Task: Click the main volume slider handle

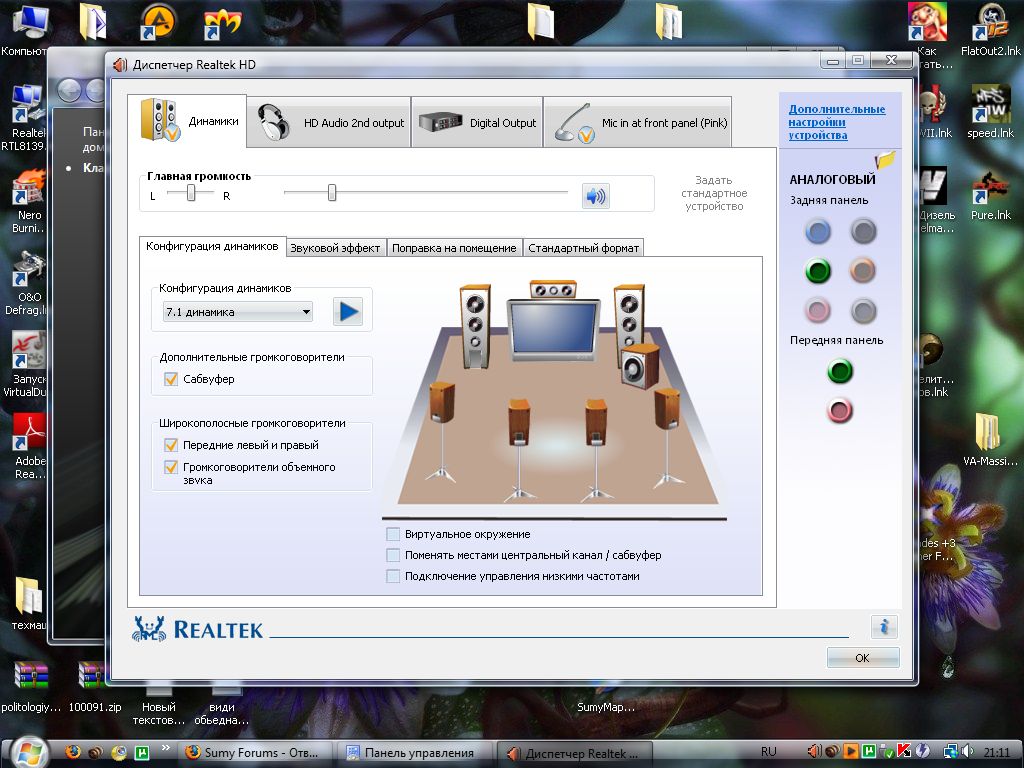Action: [332, 193]
